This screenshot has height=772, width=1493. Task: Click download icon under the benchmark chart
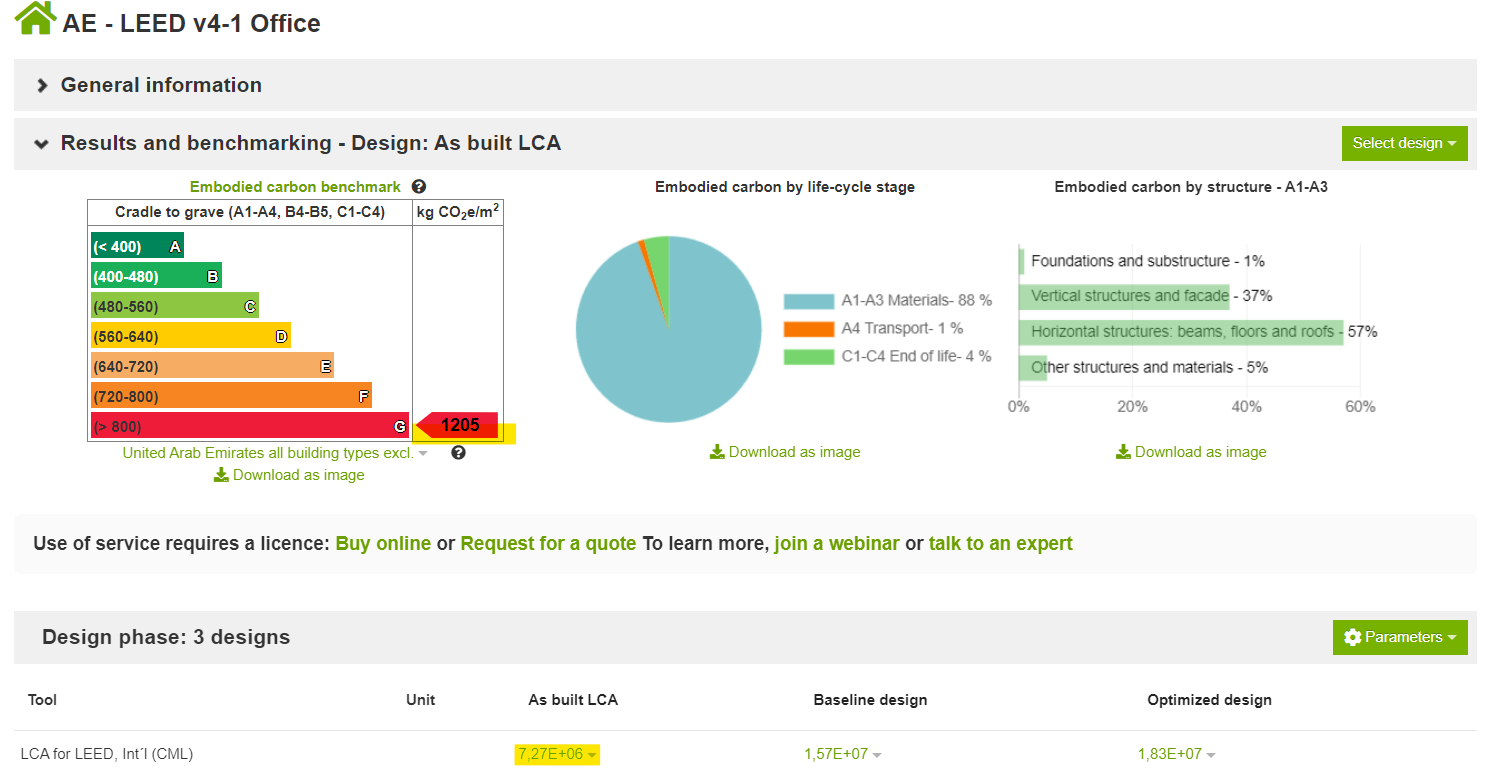coord(222,475)
